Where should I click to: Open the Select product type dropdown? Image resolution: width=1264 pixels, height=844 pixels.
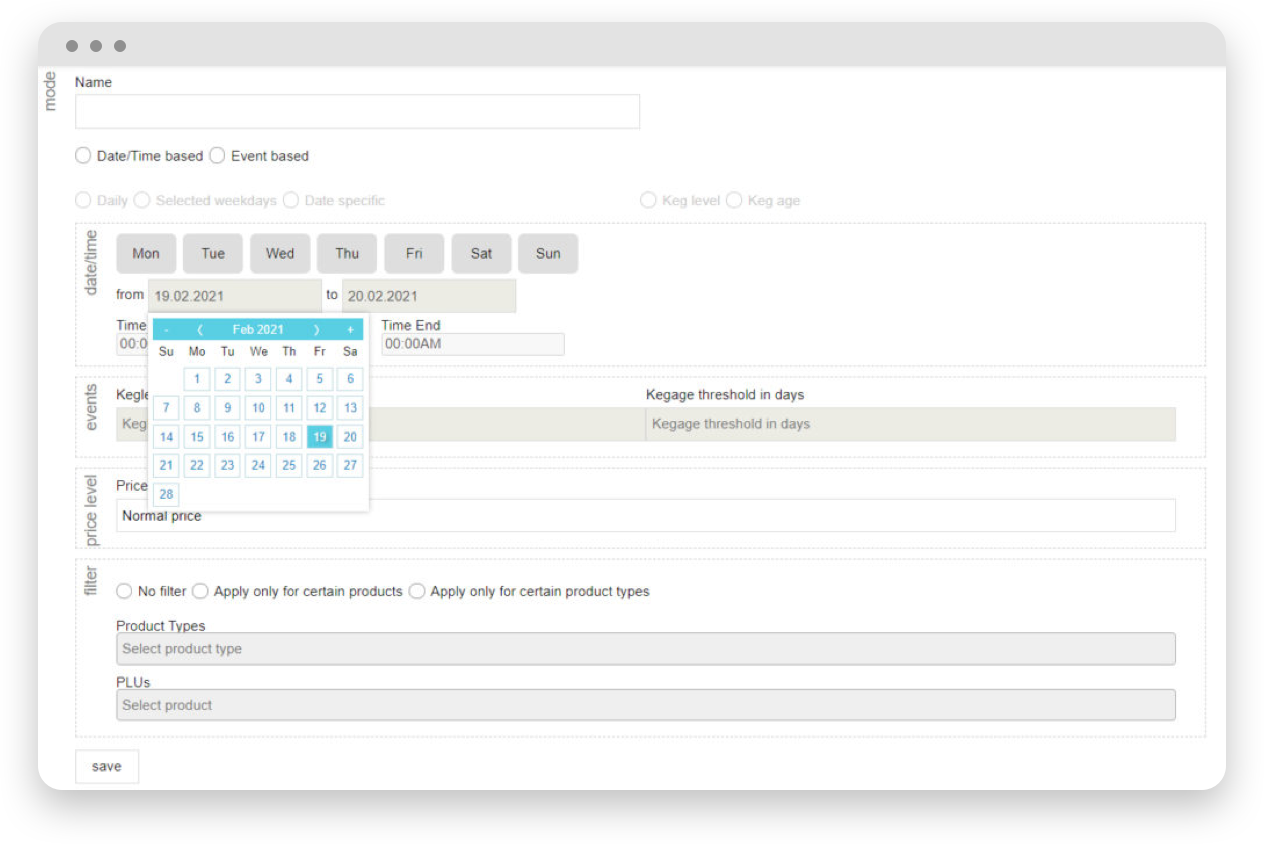646,649
